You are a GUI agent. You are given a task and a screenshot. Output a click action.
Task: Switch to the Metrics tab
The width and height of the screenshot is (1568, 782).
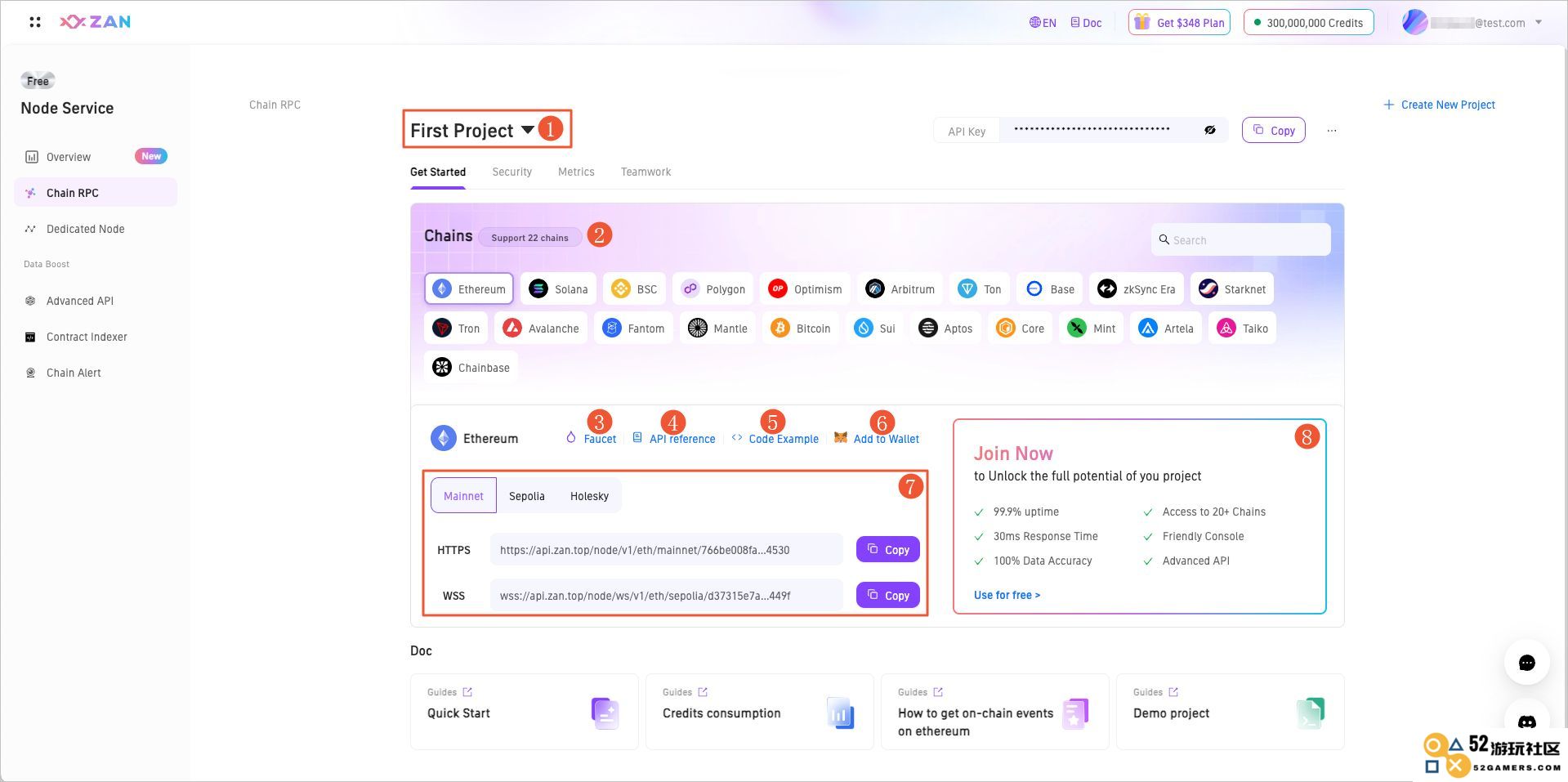[576, 172]
